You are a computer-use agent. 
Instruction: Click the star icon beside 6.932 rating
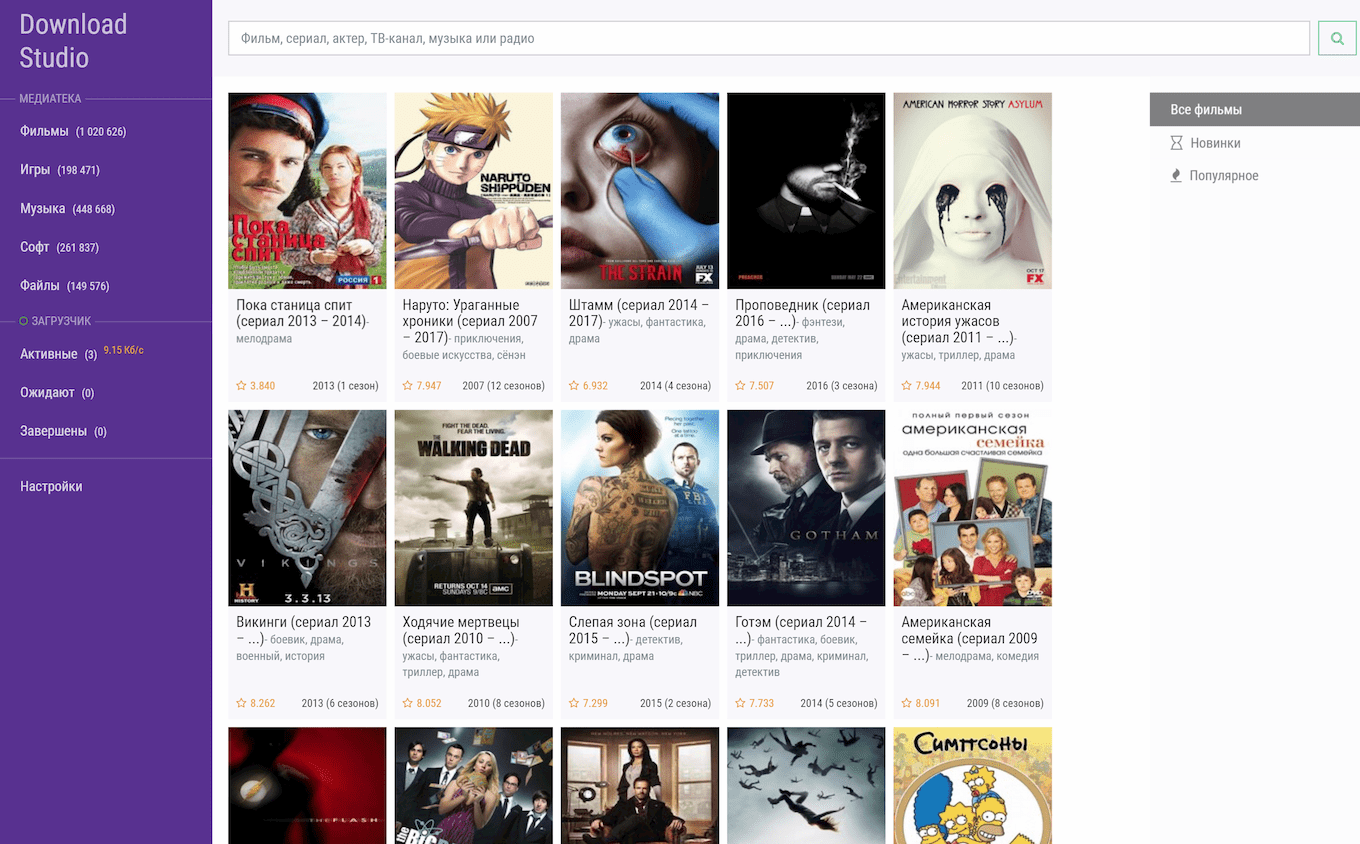coord(574,385)
